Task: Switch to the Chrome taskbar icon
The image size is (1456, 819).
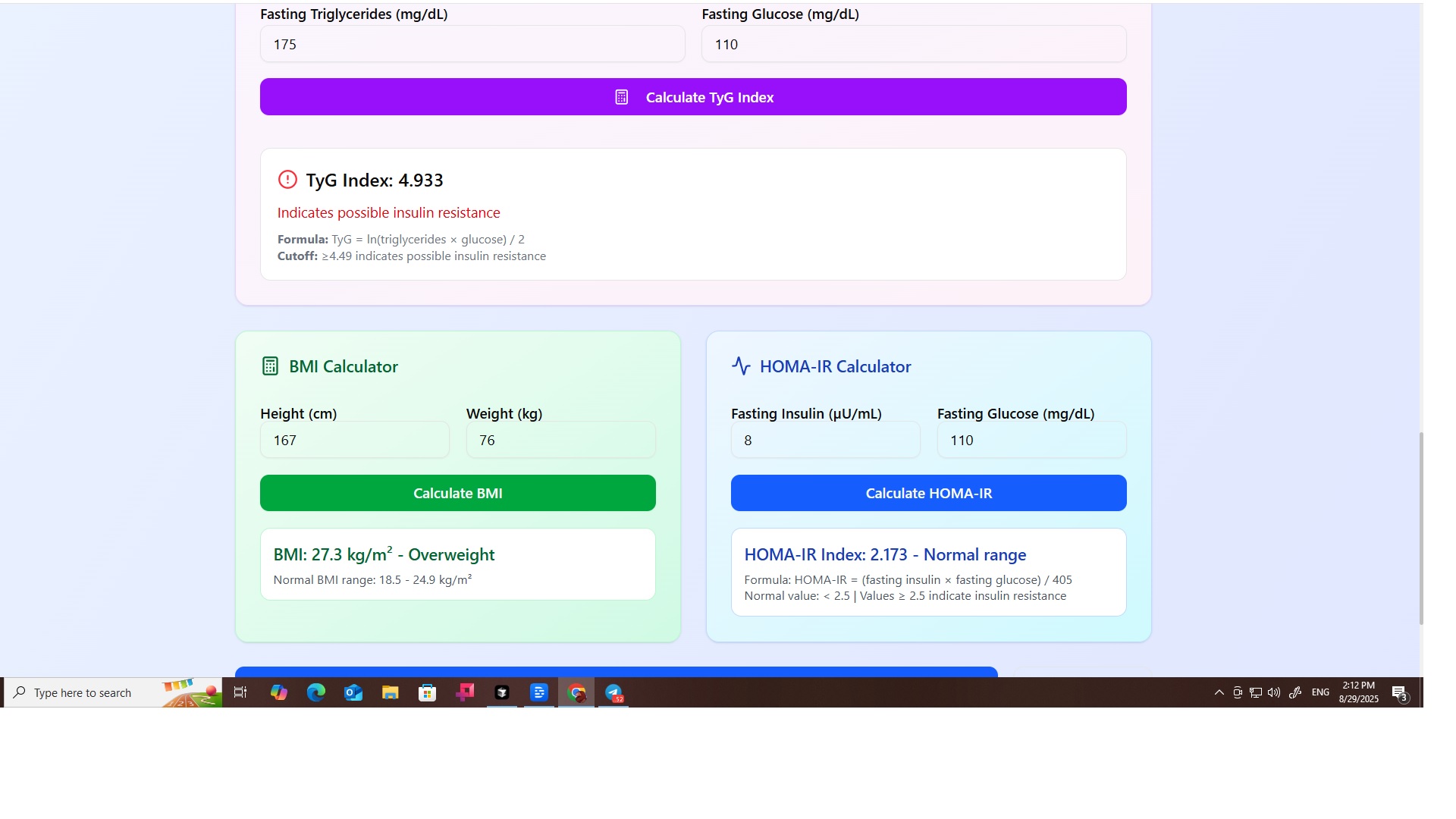Action: (576, 692)
